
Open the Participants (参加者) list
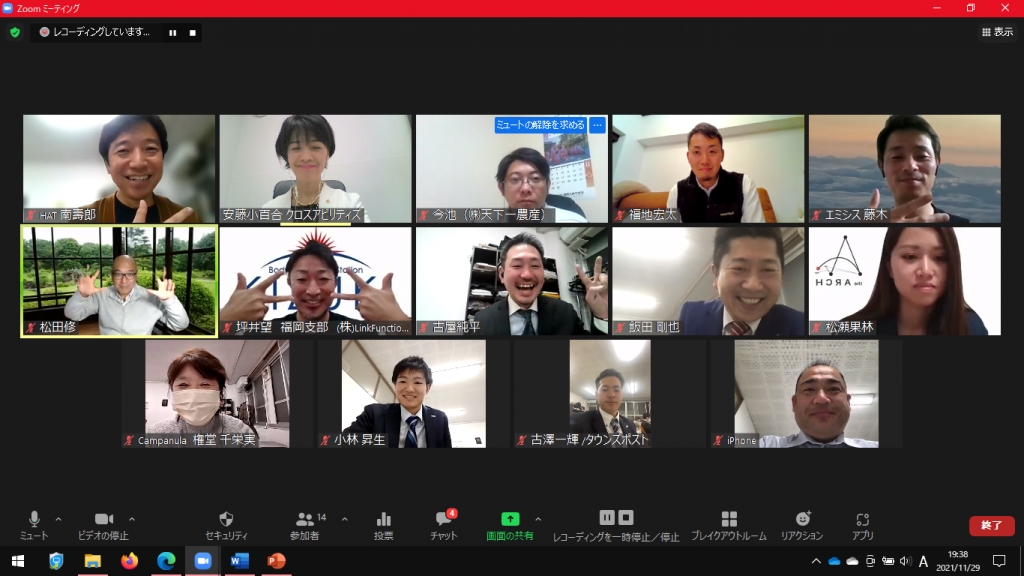tap(305, 524)
